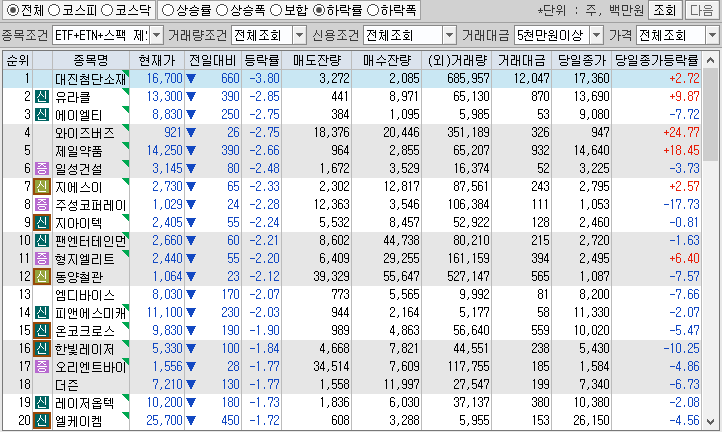Click 한빛레이저 closing change -10.25
The height and width of the screenshot is (432, 722).
pyautogui.click(x=681, y=348)
